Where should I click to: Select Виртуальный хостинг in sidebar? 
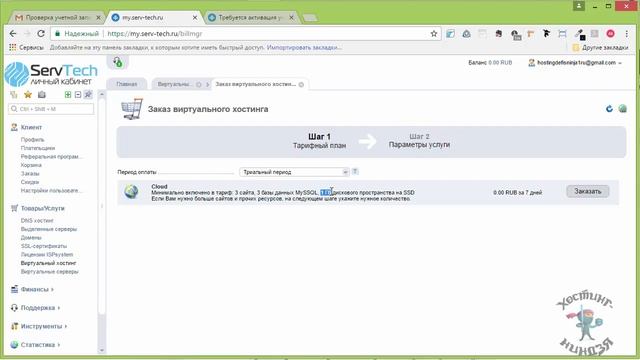[x=48, y=263]
